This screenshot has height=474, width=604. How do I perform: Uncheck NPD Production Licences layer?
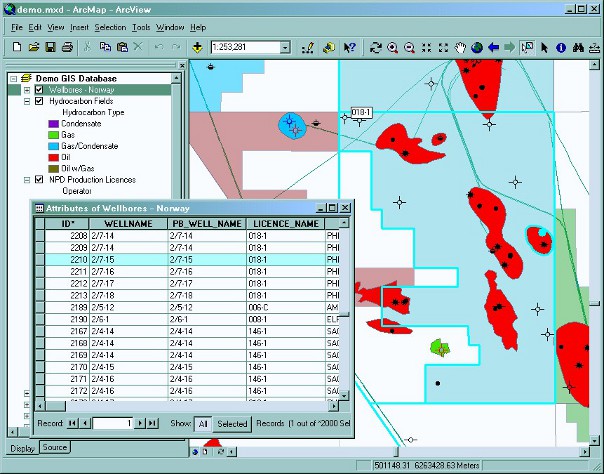pos(39,179)
